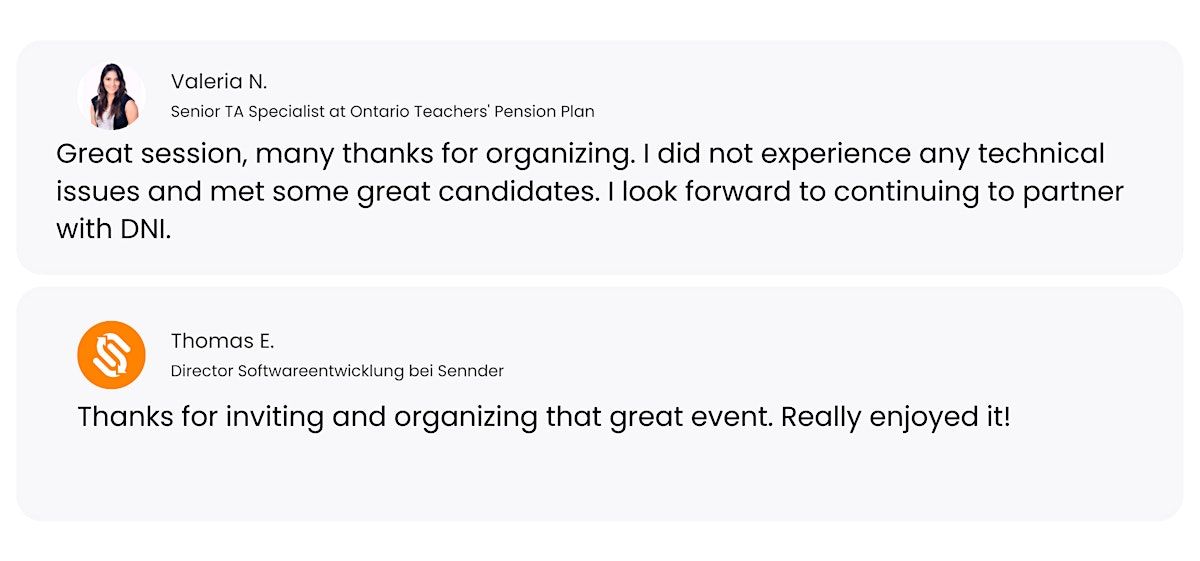Click Valeria N.'s profile photo

111,96
